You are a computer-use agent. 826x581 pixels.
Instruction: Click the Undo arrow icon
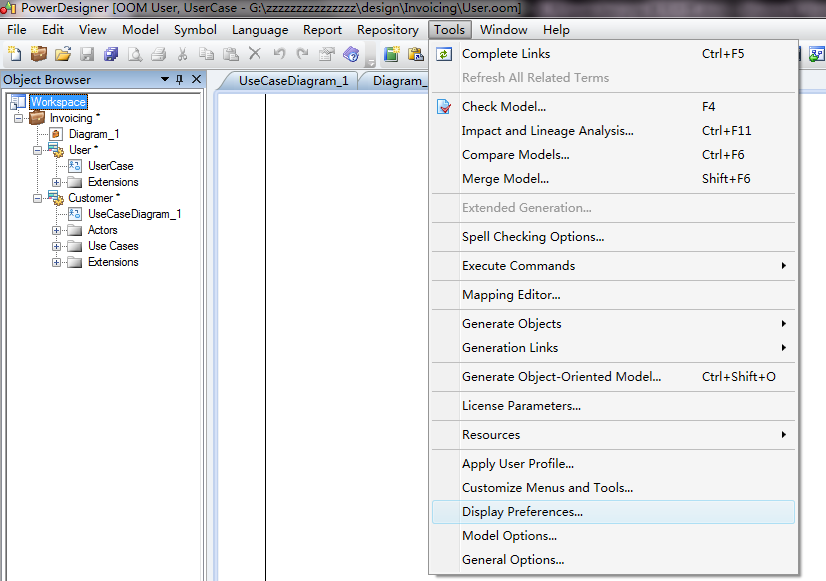pos(279,54)
